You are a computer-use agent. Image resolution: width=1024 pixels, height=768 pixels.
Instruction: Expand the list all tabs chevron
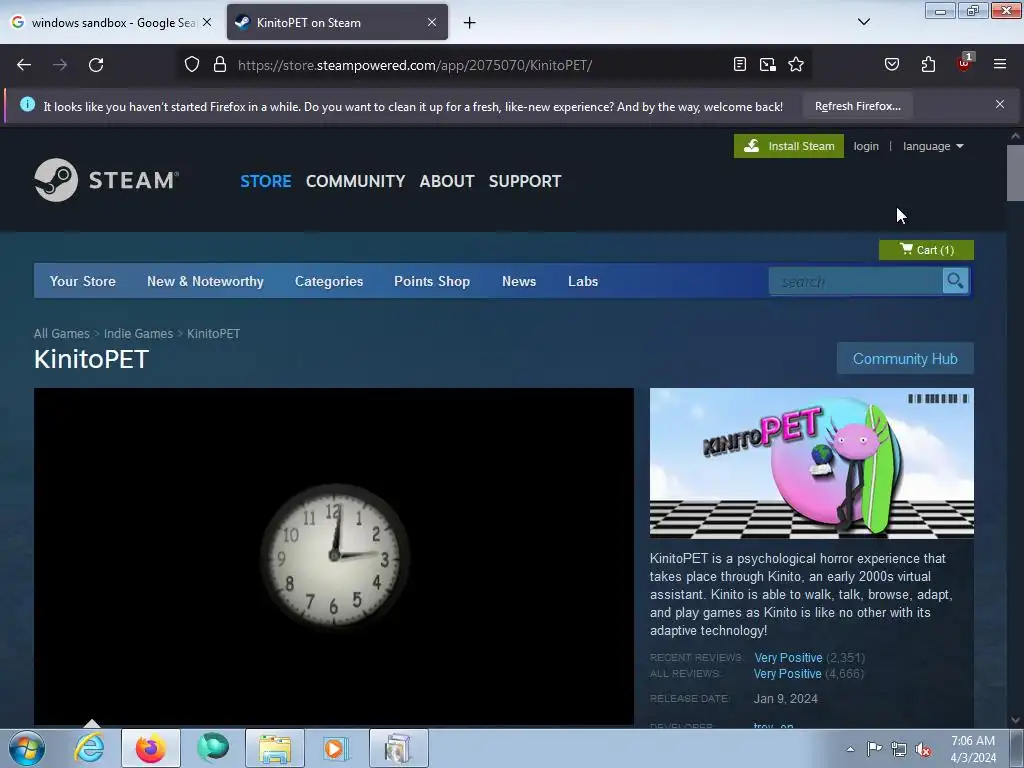(863, 22)
